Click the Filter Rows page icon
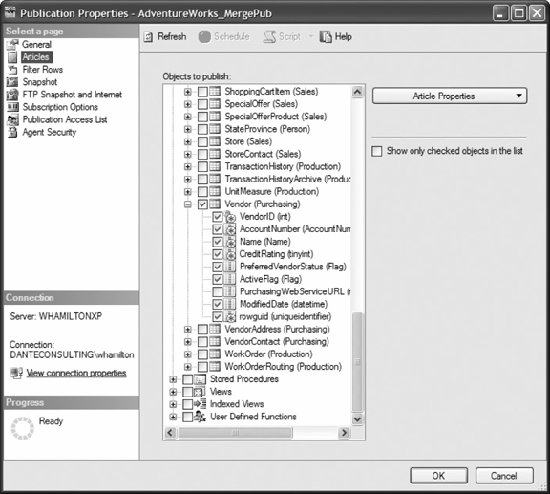Screen dimensions: 550x494 pyautogui.click(x=13, y=70)
